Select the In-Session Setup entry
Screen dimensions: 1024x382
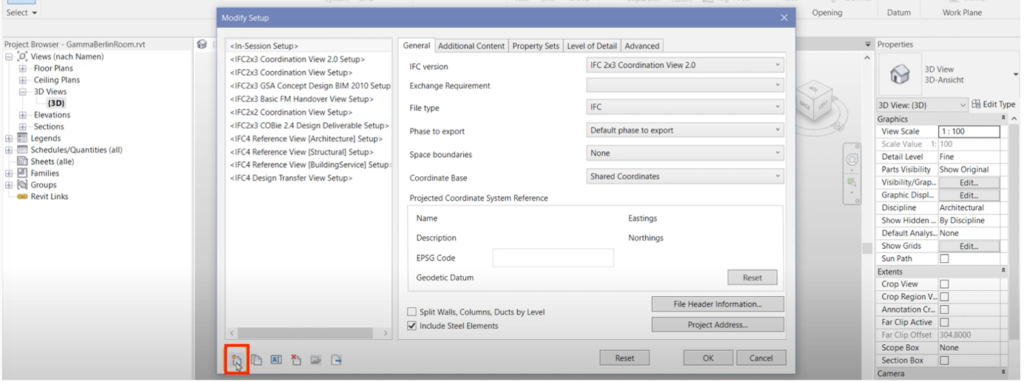coord(264,46)
